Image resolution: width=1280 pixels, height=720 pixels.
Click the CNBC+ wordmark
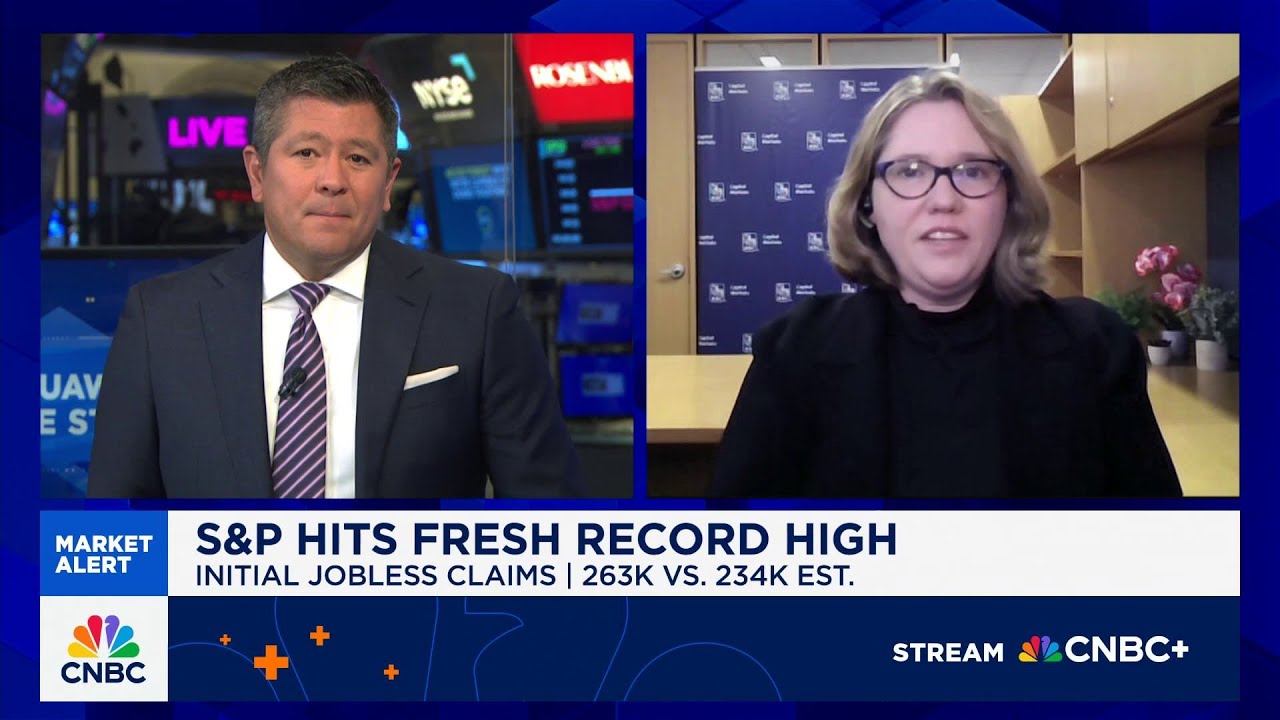coord(1126,650)
